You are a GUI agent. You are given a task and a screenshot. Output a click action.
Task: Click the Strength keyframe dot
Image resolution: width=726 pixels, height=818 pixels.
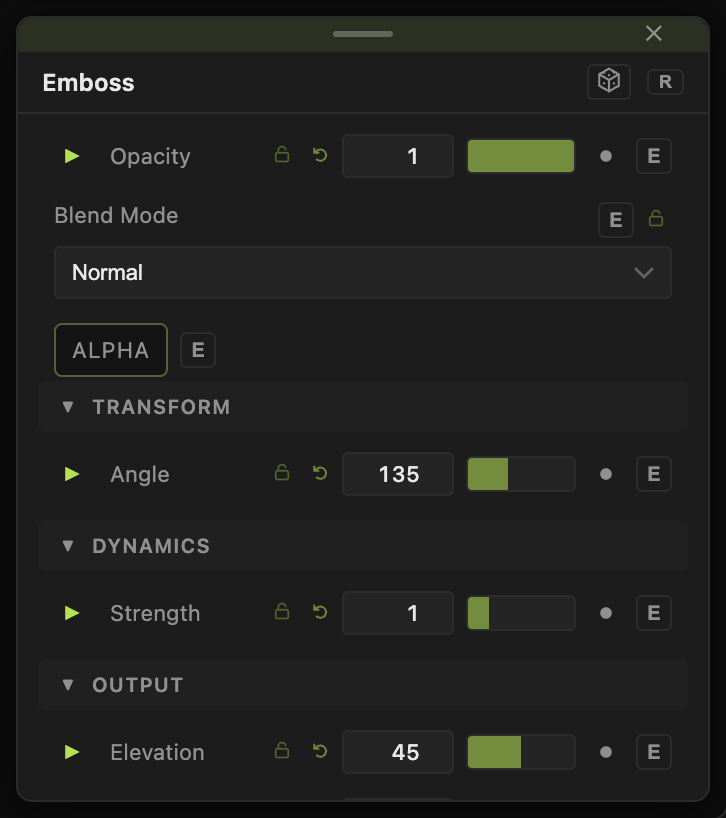tap(606, 613)
